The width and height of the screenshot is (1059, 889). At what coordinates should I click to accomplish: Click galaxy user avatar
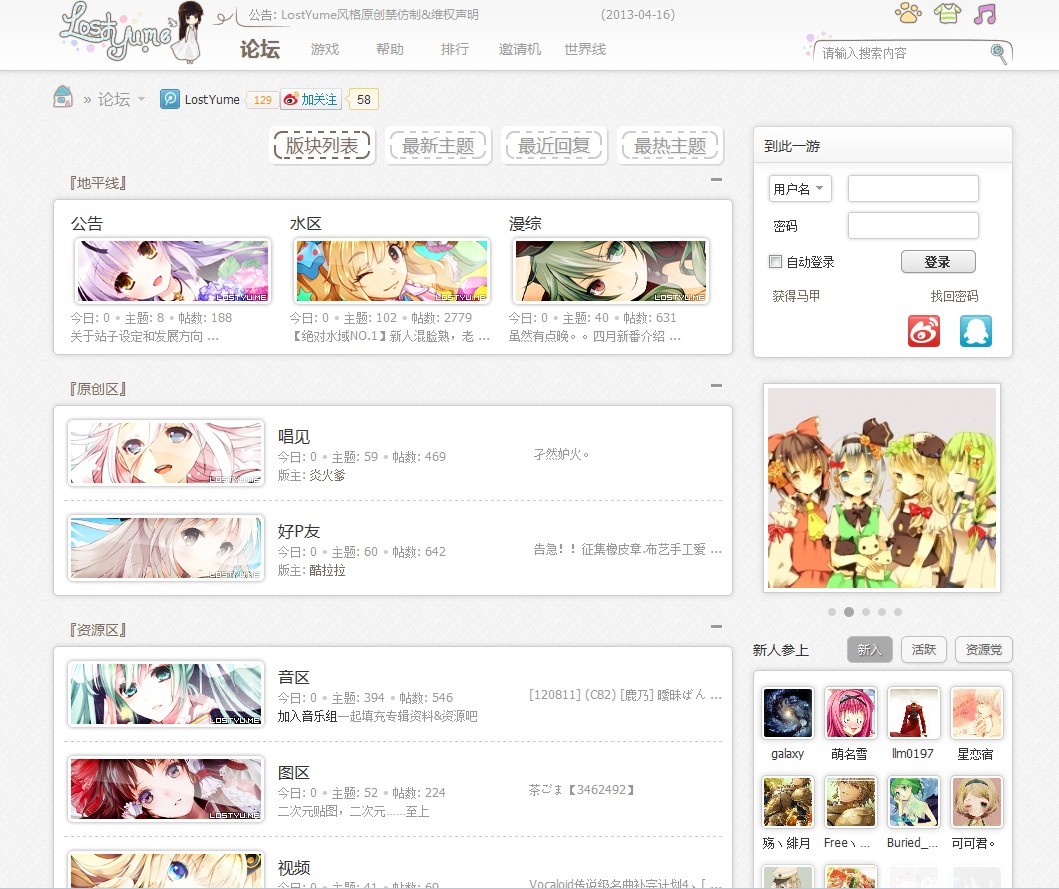(x=787, y=713)
